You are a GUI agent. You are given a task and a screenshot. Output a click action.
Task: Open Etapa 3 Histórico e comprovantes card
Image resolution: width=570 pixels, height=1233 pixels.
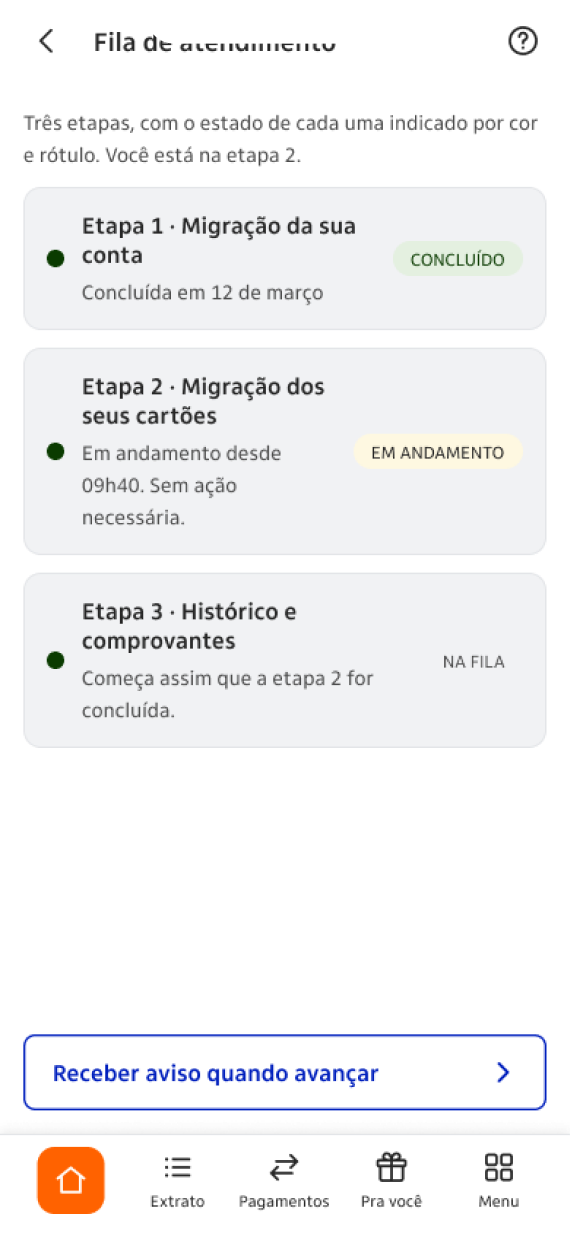click(285, 660)
